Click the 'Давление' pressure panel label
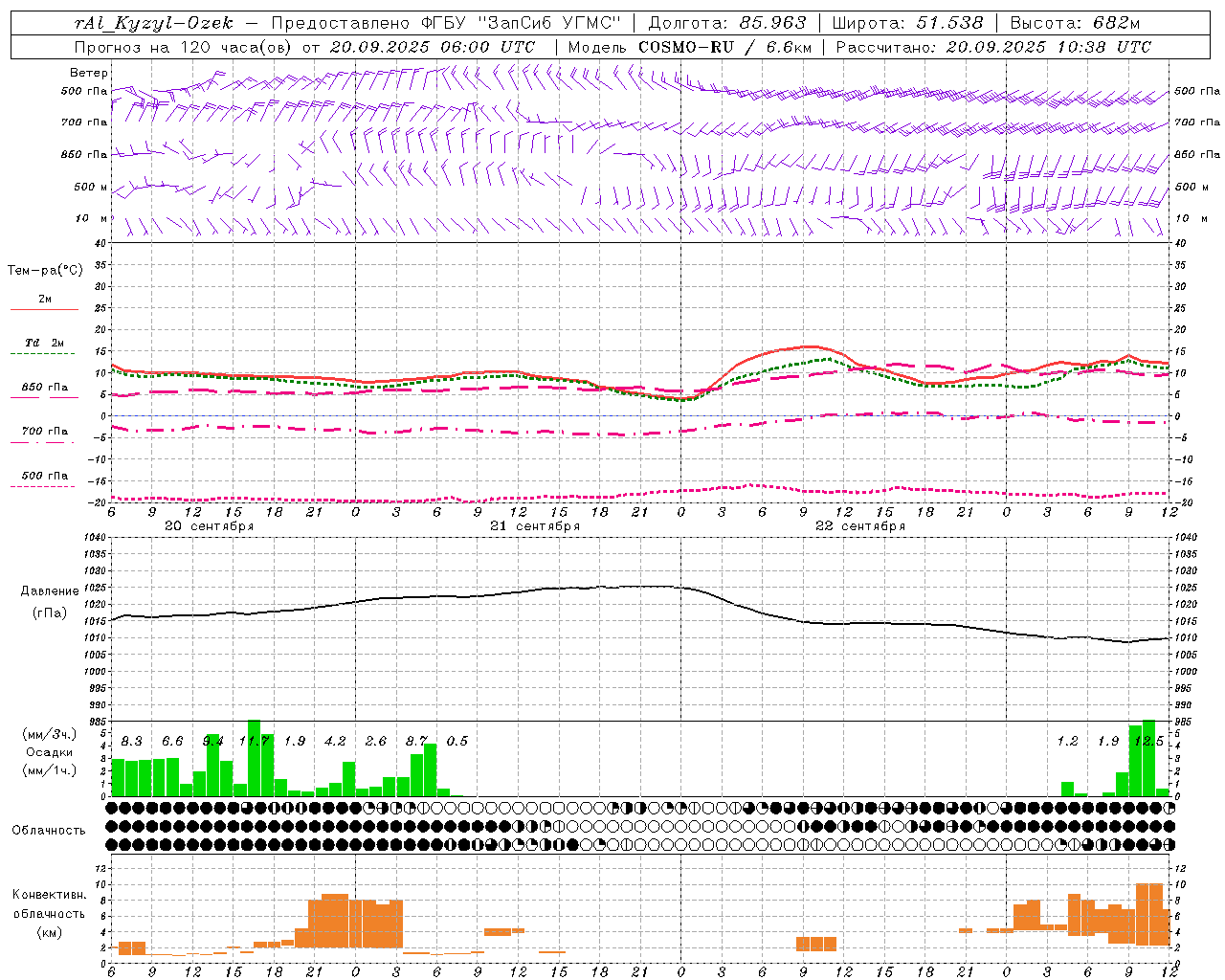Image resolution: width=1225 pixels, height=980 pixels. point(50,591)
